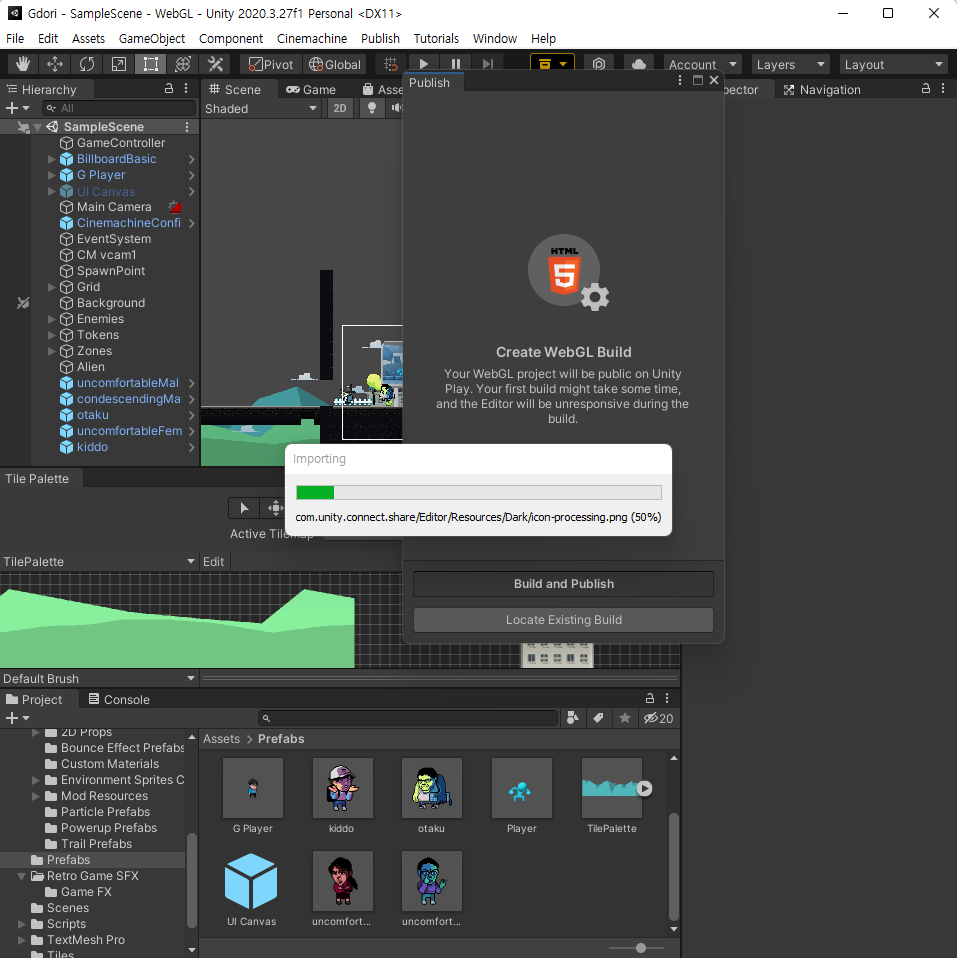957x958 pixels.
Task: Toggle scene audio speaker icon
Action: (397, 108)
